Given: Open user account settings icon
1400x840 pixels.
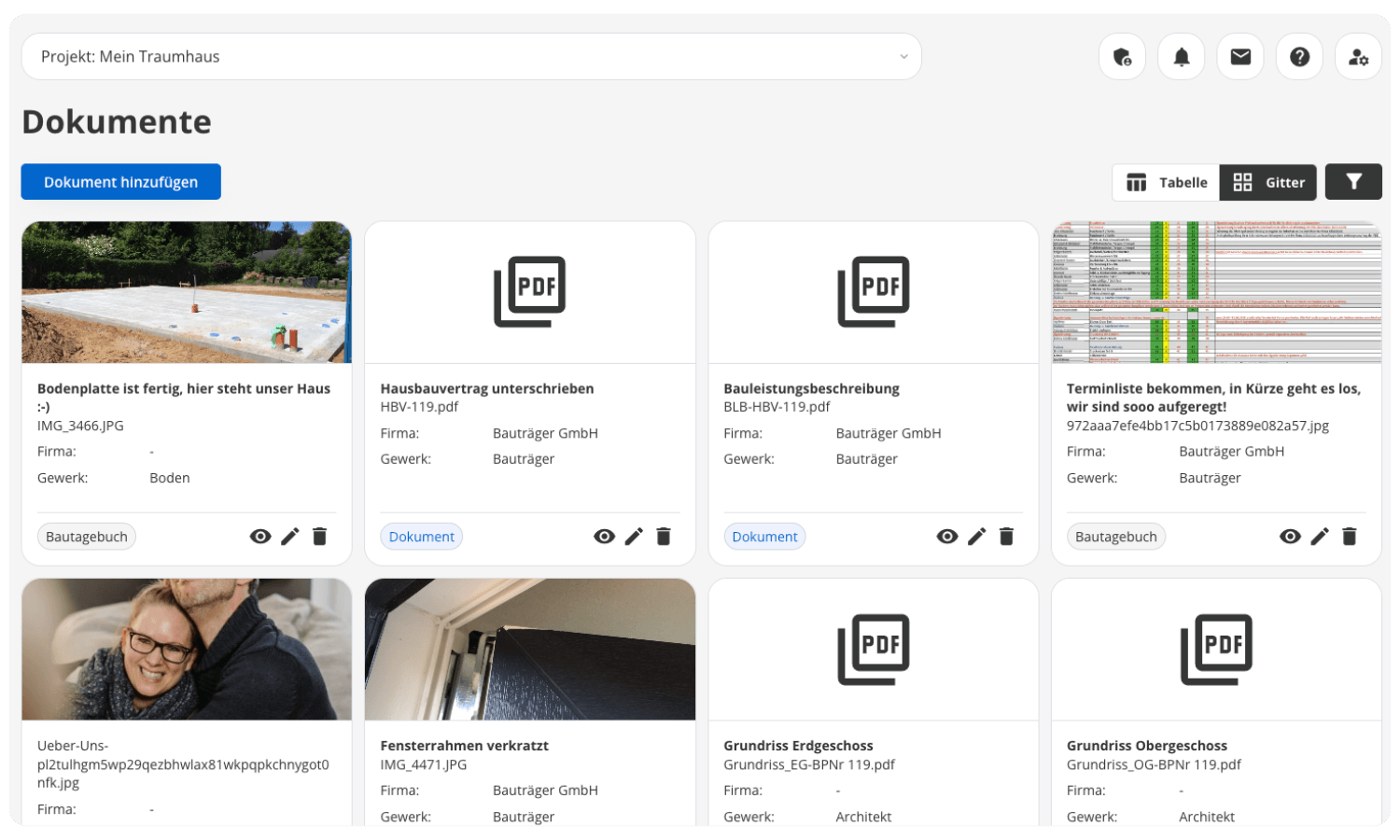Looking at the screenshot, I should (x=1358, y=57).
